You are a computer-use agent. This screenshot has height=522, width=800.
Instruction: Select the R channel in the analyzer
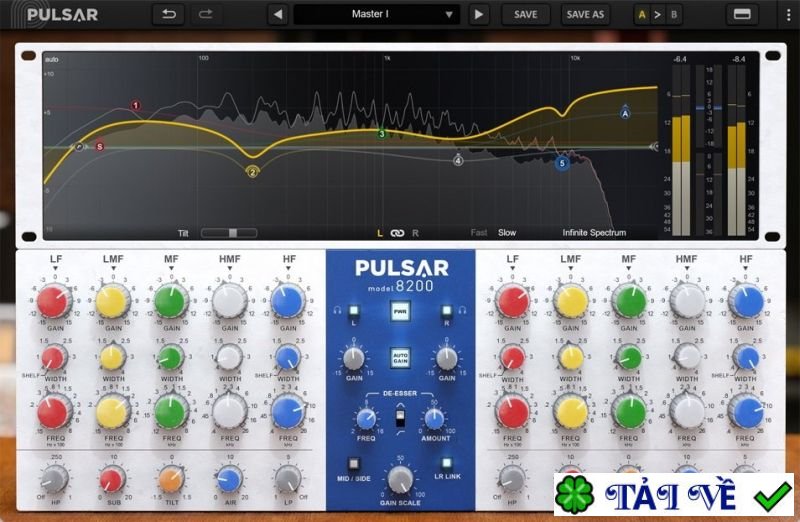pyautogui.click(x=415, y=233)
